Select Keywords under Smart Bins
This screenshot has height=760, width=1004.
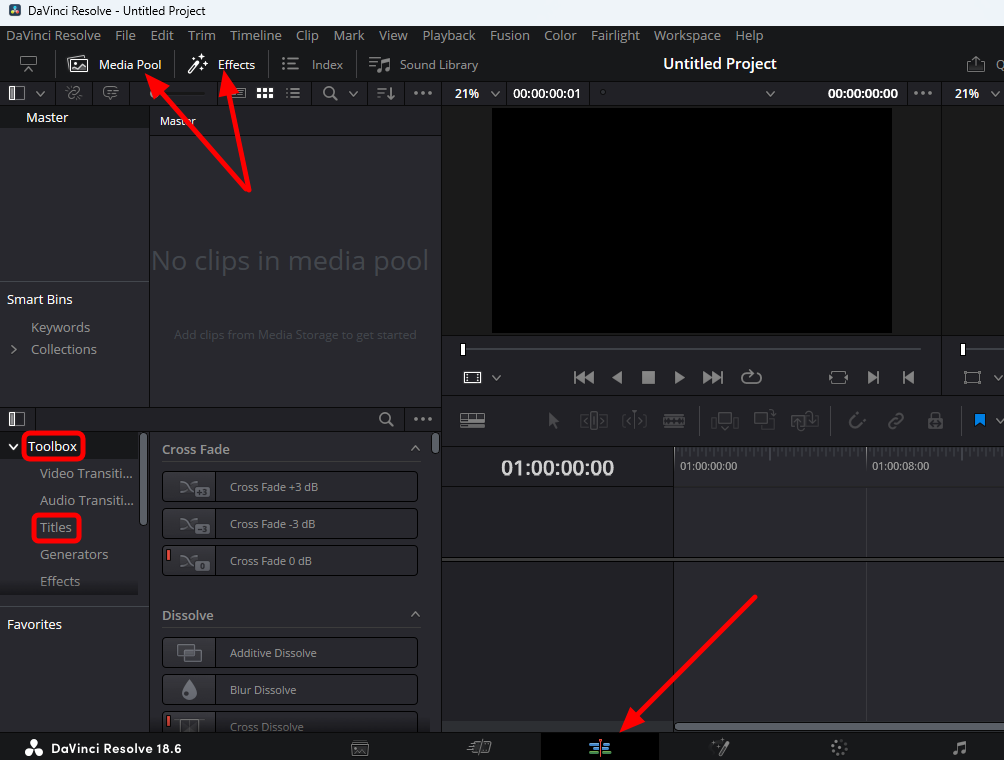click(61, 327)
